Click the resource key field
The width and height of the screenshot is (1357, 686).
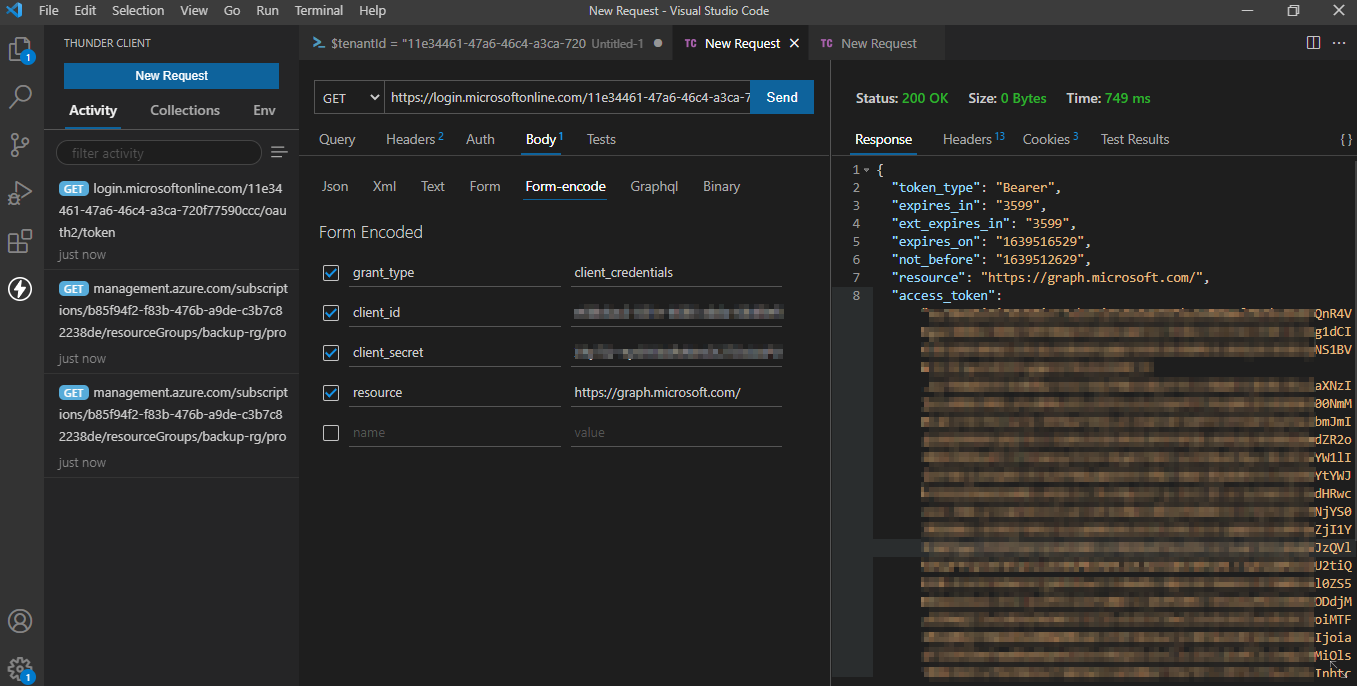point(455,392)
